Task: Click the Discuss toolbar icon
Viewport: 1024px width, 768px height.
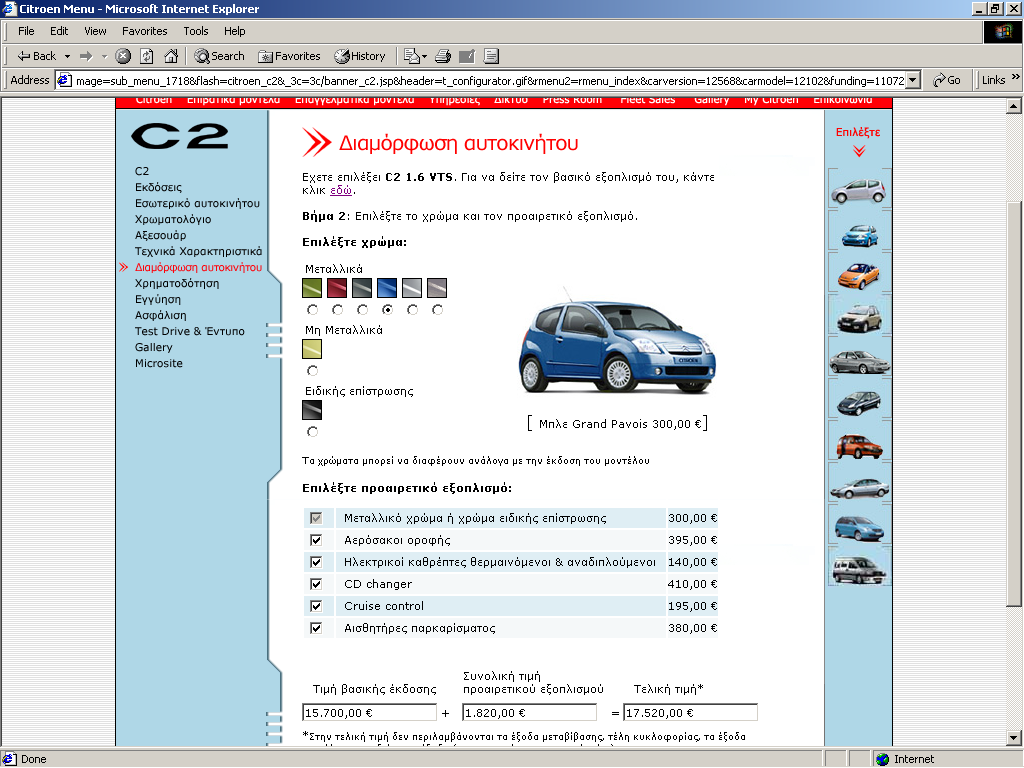Action: (x=491, y=56)
